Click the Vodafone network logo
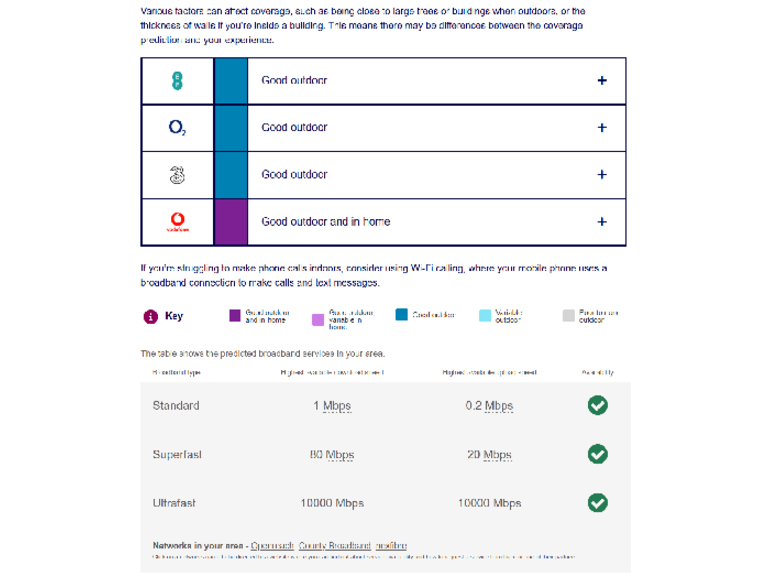768x576 pixels. coord(177,222)
